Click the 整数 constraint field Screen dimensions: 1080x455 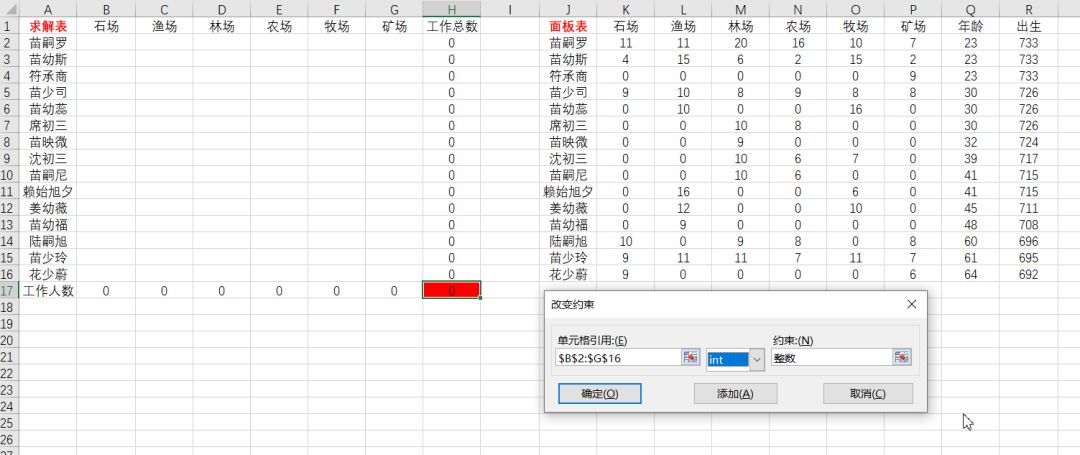coord(832,357)
